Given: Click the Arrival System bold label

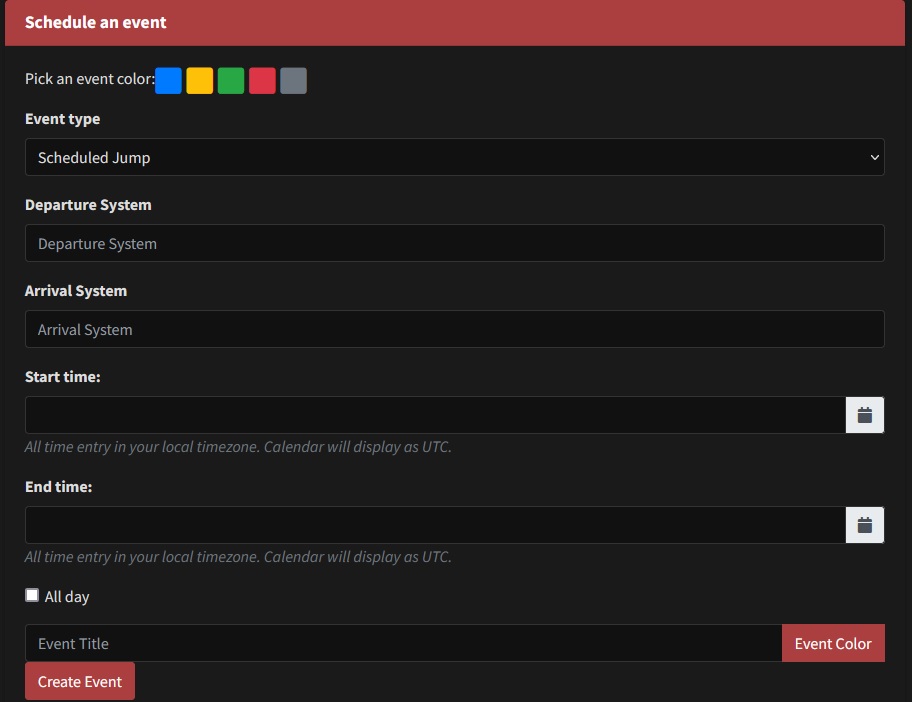Looking at the screenshot, I should (x=76, y=291).
